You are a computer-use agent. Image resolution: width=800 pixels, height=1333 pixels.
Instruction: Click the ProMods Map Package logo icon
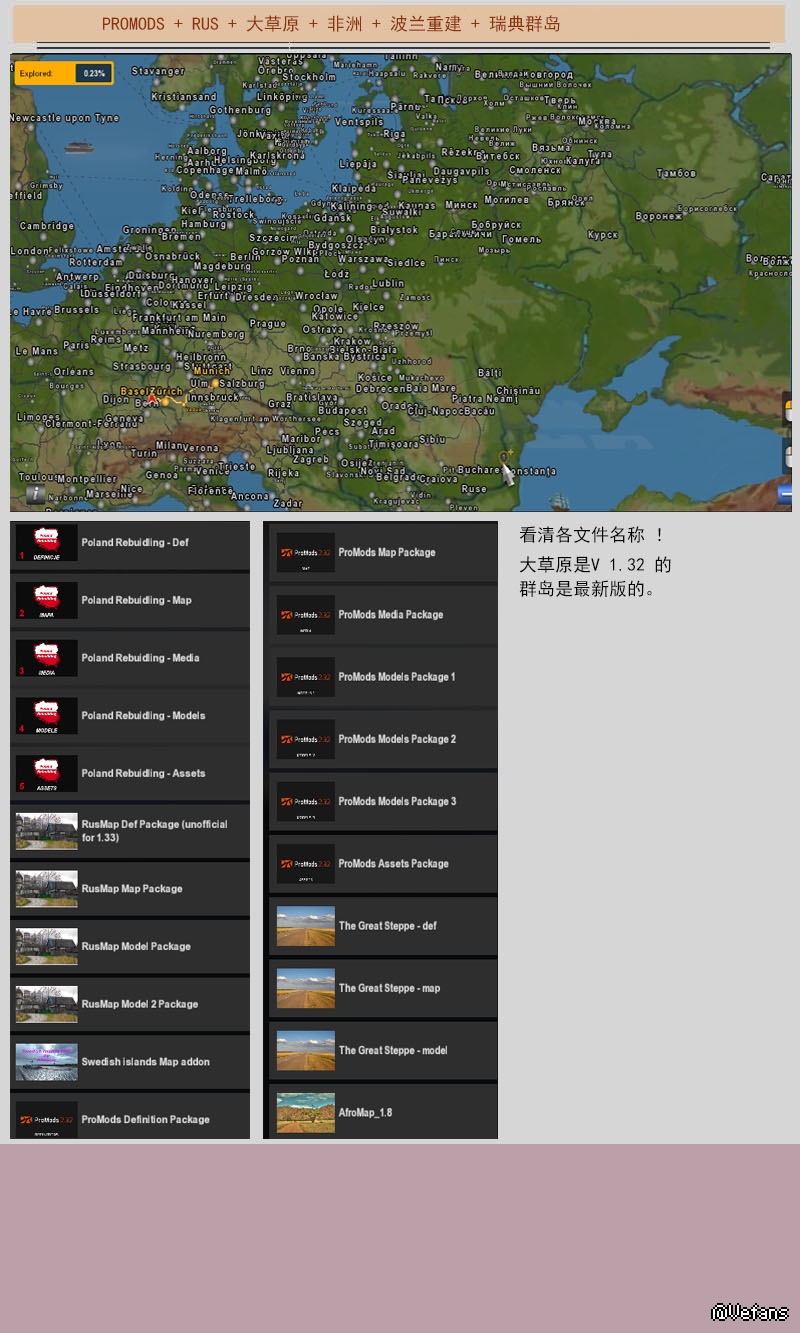(305, 552)
